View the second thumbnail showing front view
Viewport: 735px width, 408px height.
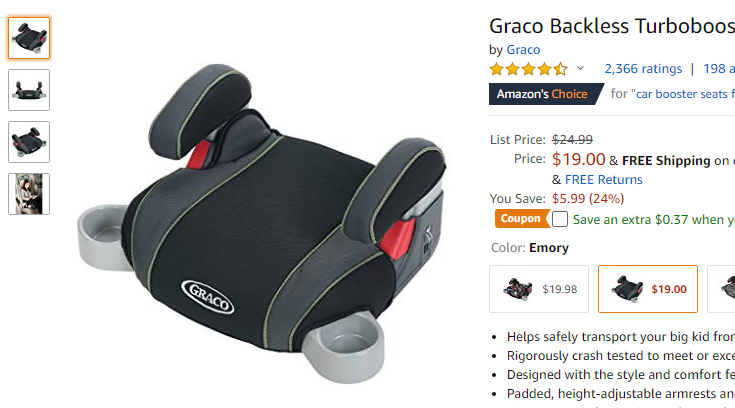[29, 90]
